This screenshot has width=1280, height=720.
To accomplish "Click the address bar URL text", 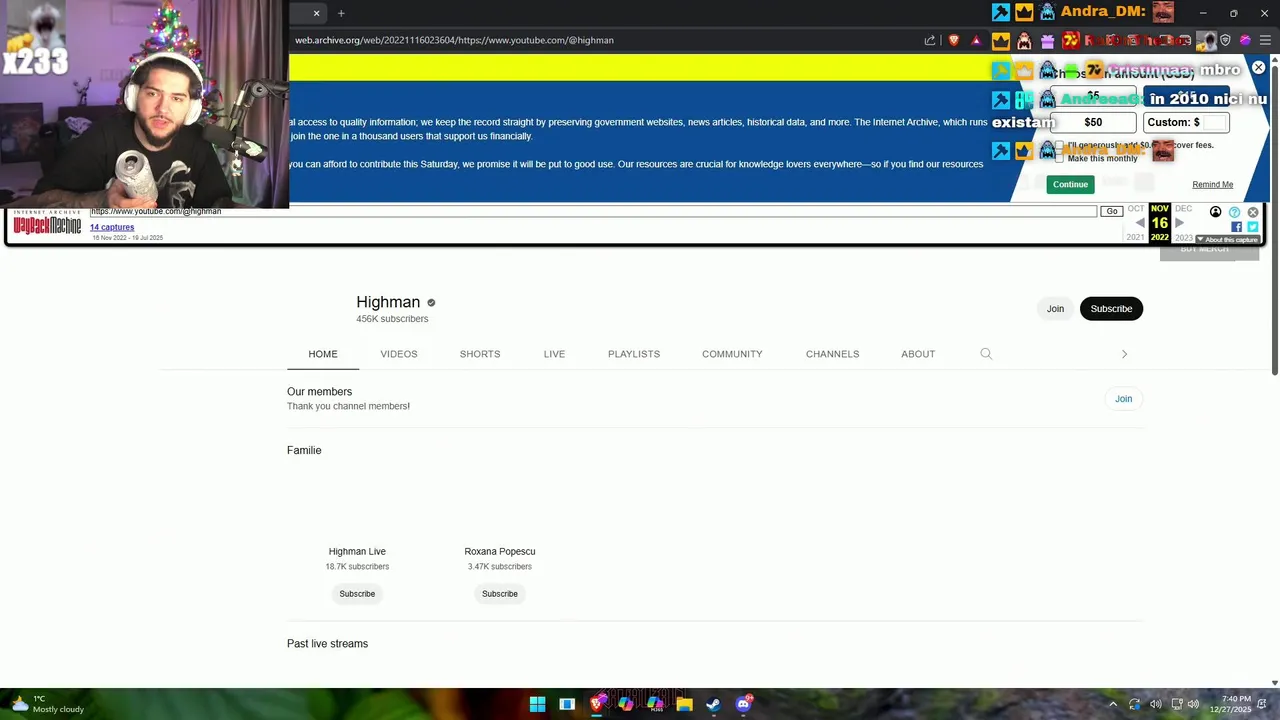I will [454, 40].
